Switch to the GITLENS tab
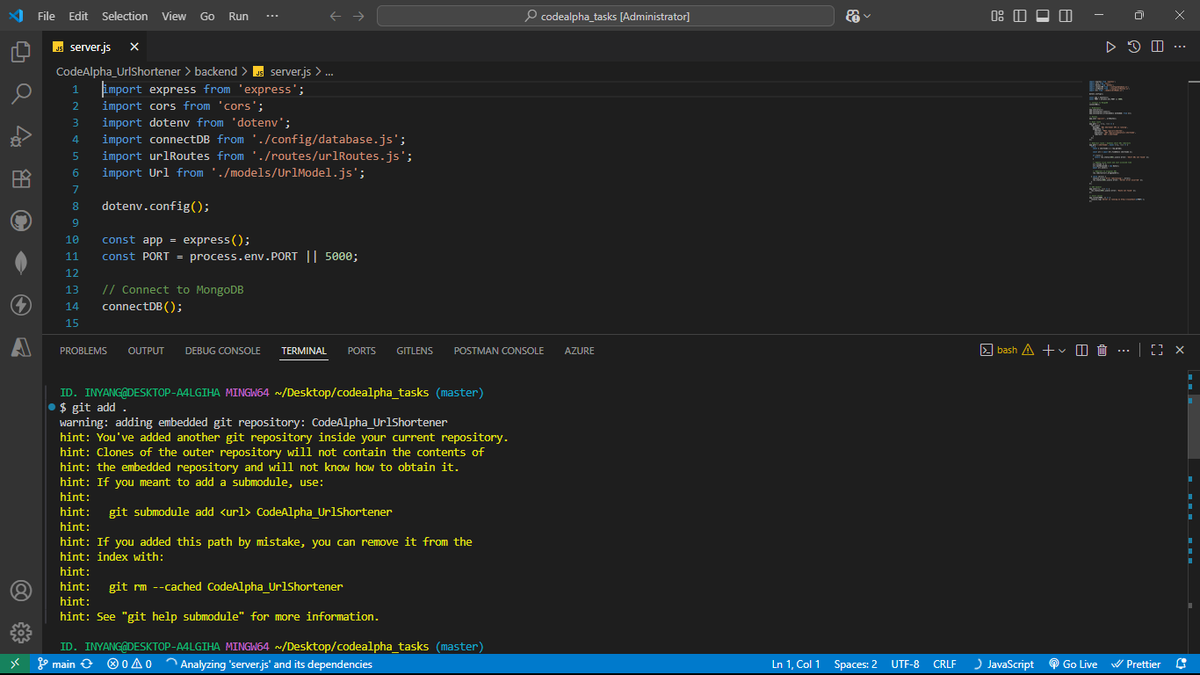 [x=415, y=351]
